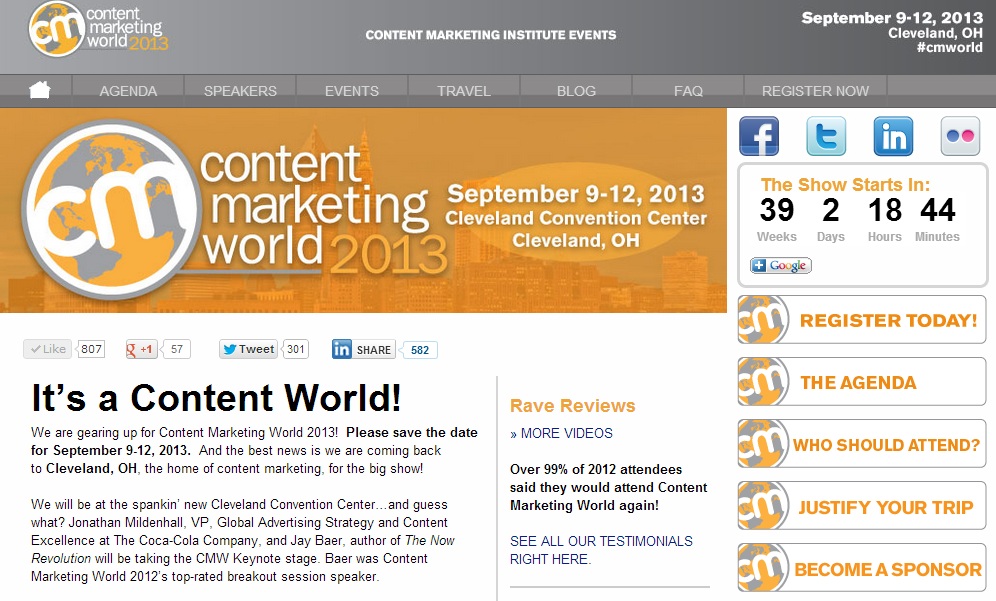The height and width of the screenshot is (601, 996).
Task: Open the Events menu item
Action: (x=352, y=91)
